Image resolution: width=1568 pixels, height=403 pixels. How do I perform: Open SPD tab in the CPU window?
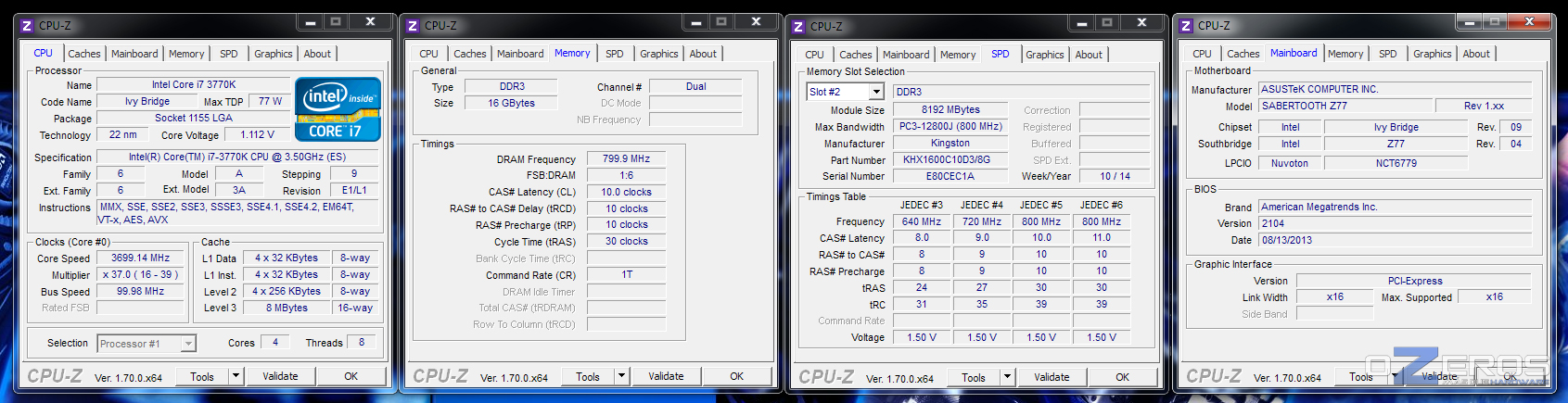coord(229,54)
